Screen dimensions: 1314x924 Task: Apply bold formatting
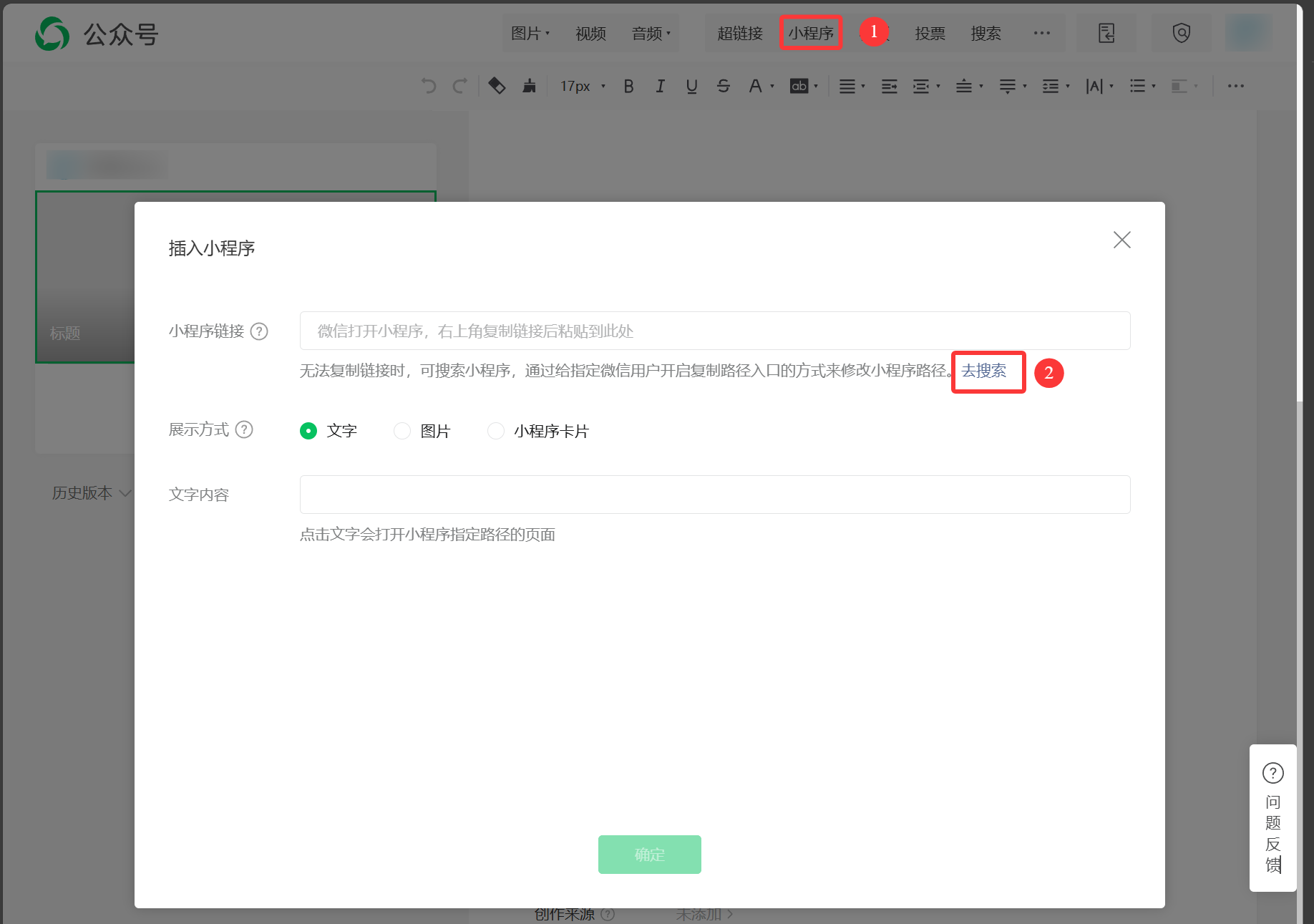pyautogui.click(x=628, y=86)
